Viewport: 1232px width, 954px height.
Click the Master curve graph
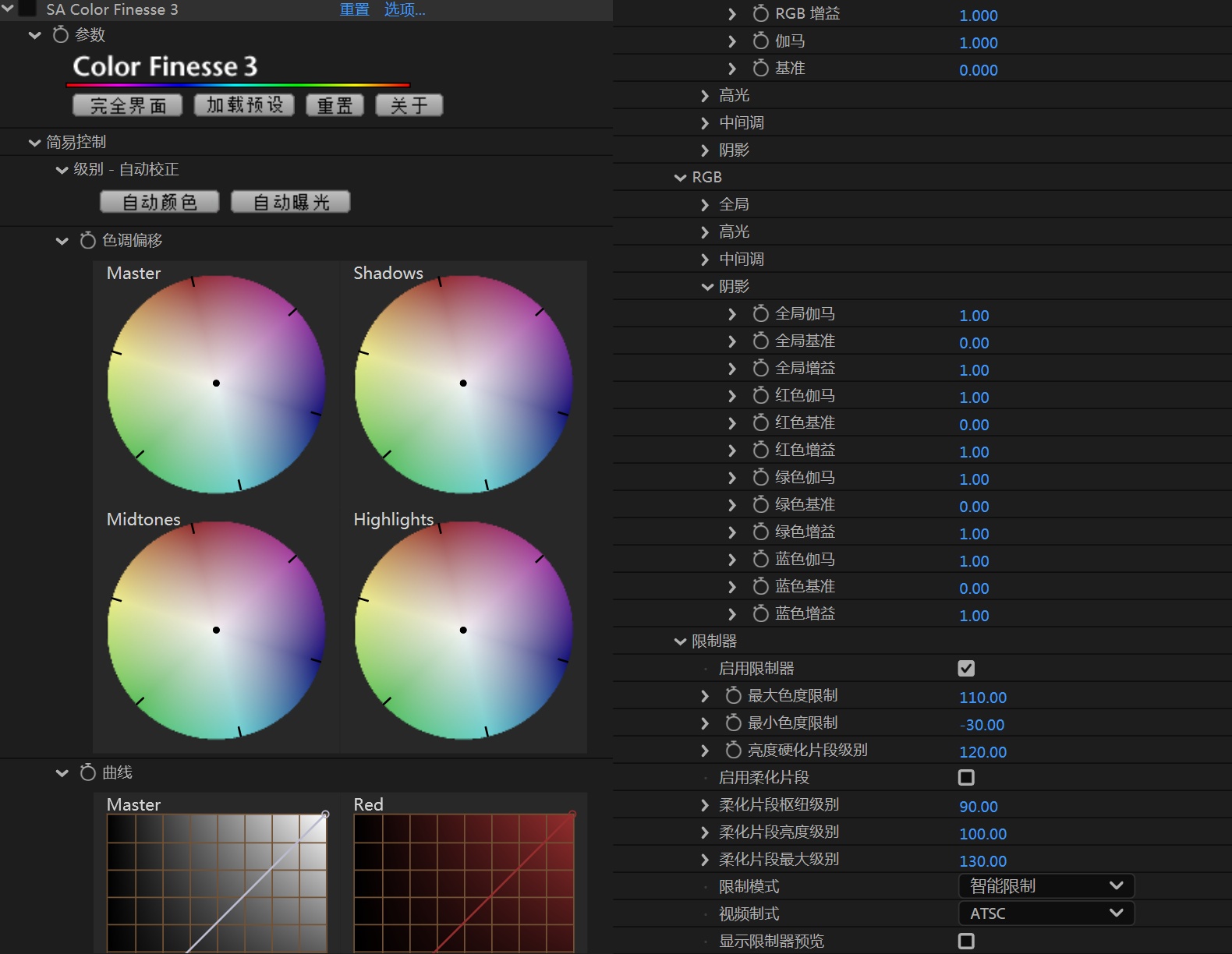tap(217, 883)
